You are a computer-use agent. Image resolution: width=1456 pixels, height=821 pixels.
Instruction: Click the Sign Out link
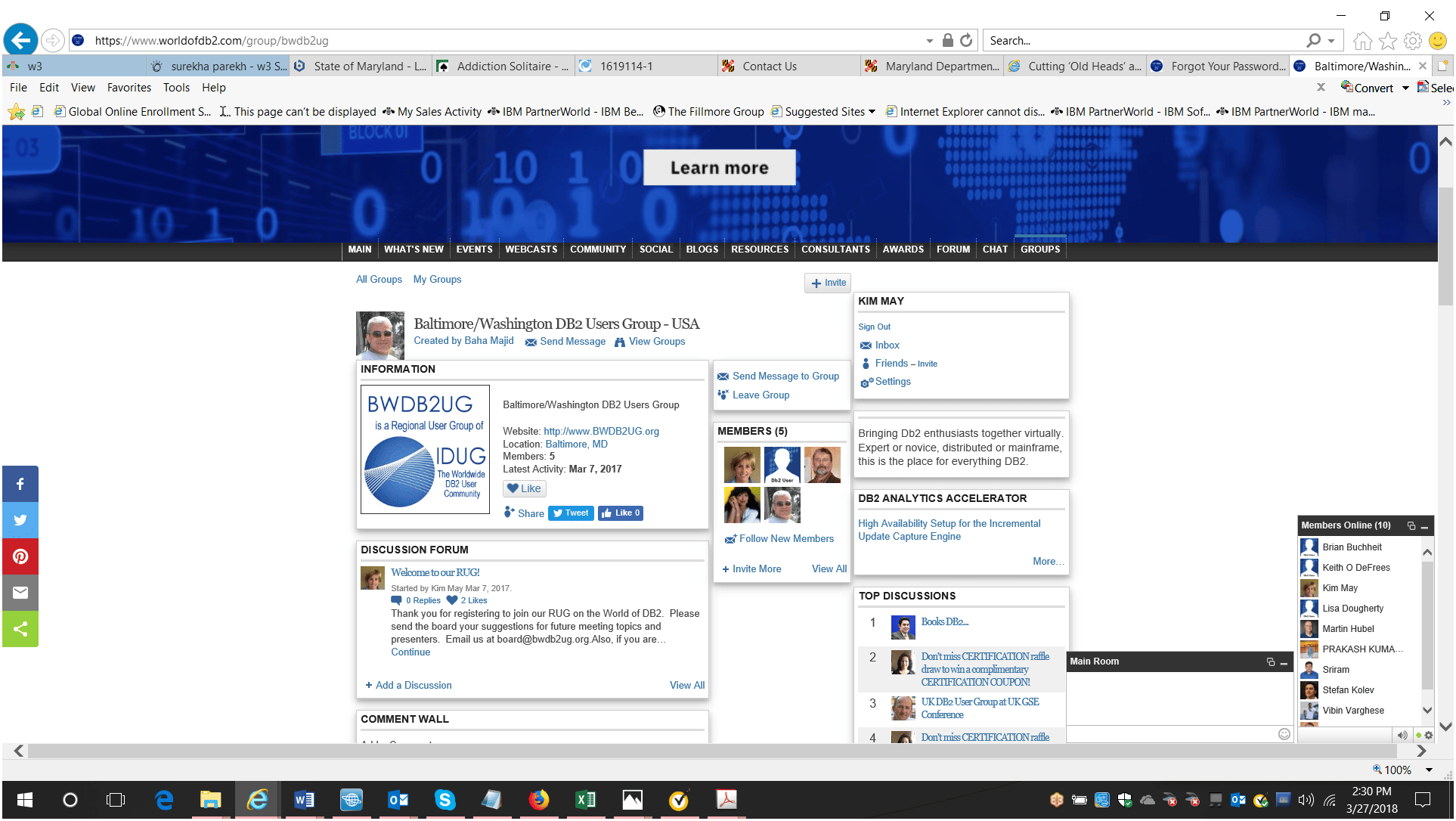click(874, 327)
